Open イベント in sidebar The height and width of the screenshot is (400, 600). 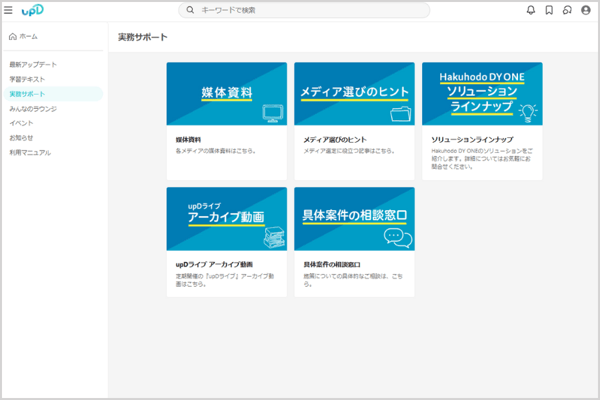[21, 123]
